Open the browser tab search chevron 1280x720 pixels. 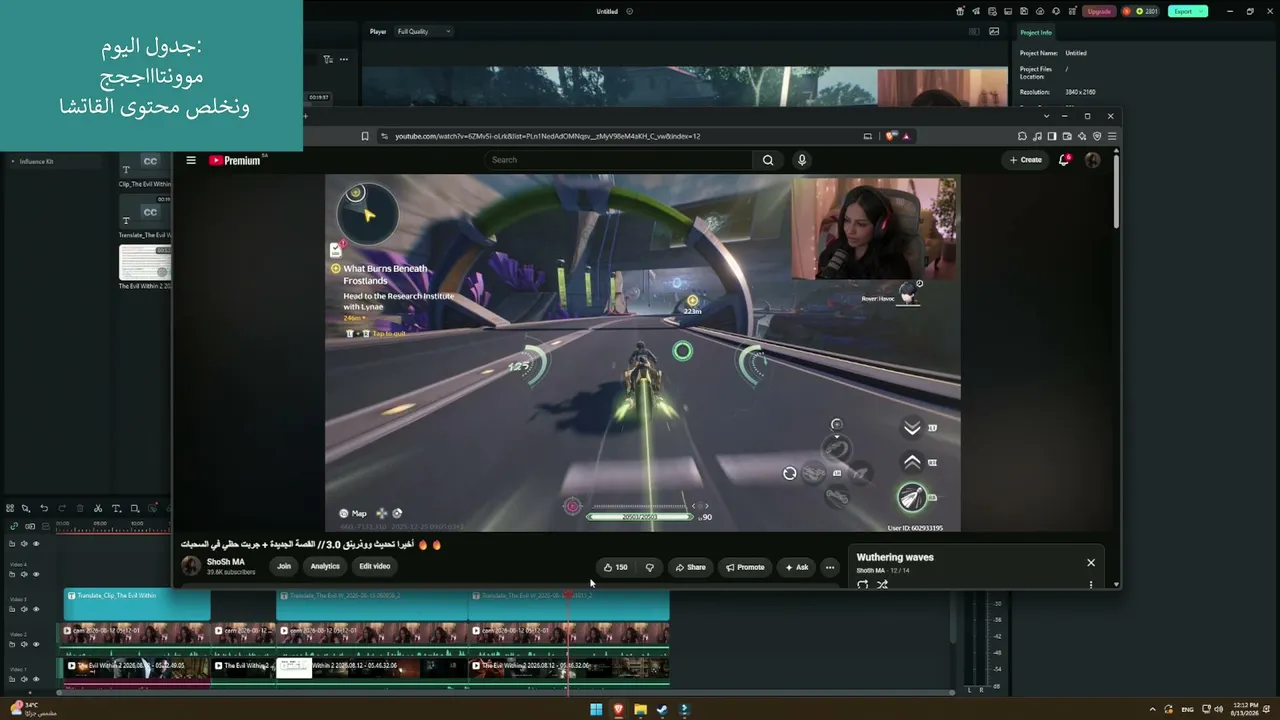[x=1047, y=116]
